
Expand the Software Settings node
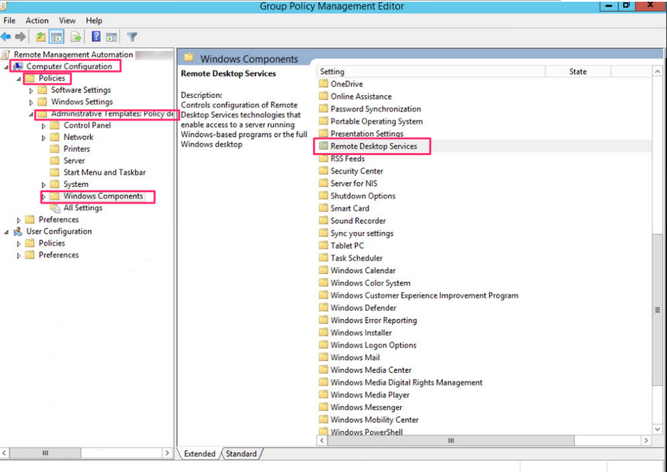[x=31, y=91]
